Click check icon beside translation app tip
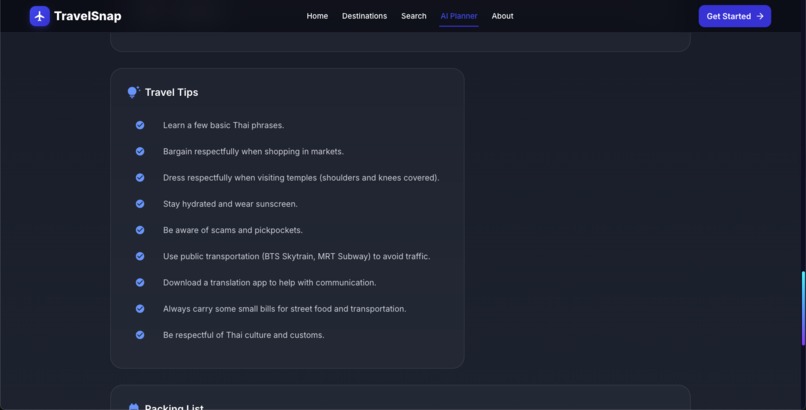Image resolution: width=806 pixels, height=410 pixels. pyautogui.click(x=140, y=283)
